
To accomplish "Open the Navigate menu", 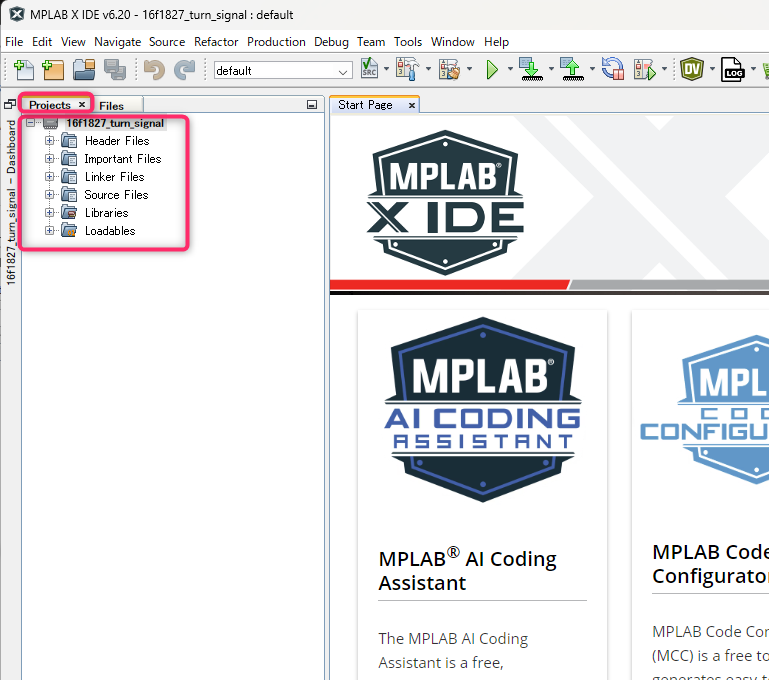I will 118,42.
